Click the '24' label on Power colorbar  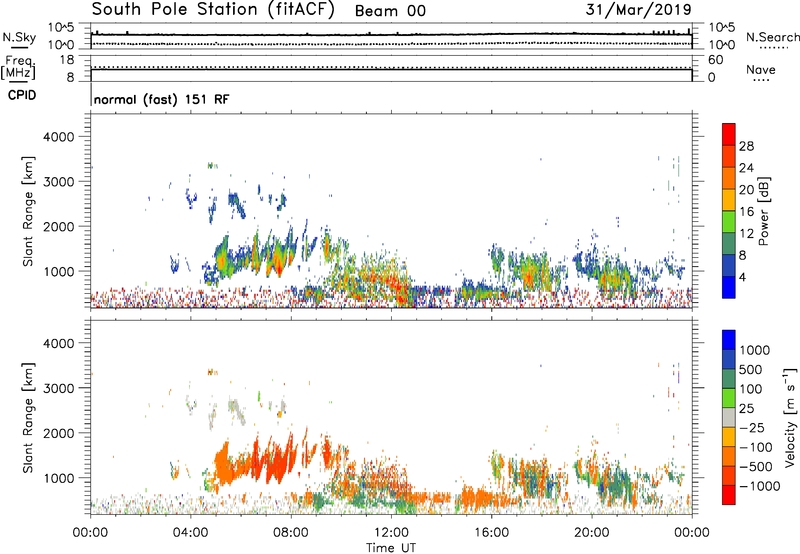pyautogui.click(x=746, y=168)
